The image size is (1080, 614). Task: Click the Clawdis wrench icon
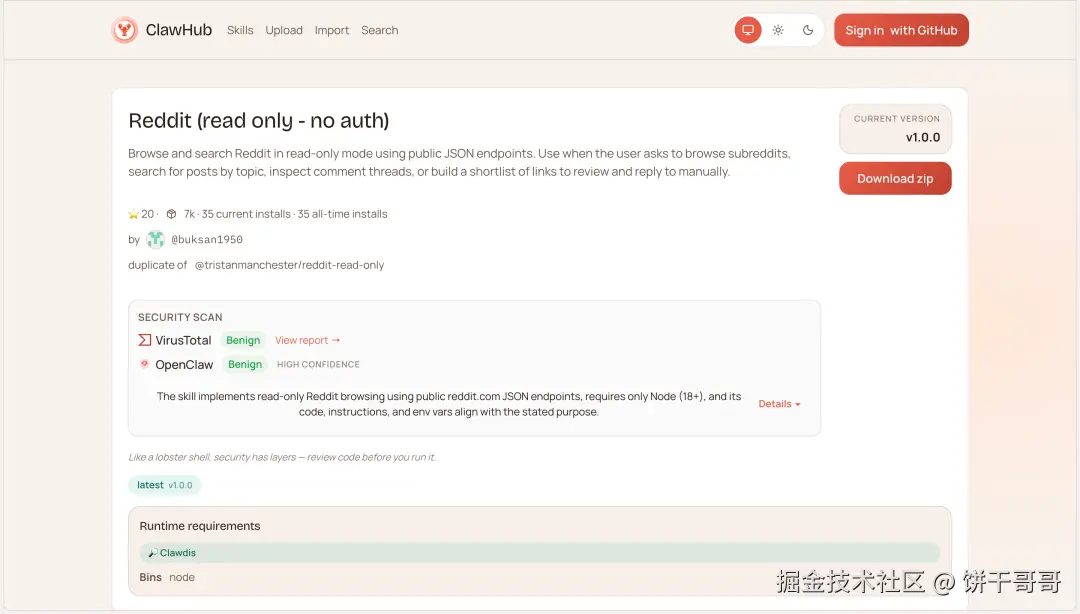[x=152, y=553]
